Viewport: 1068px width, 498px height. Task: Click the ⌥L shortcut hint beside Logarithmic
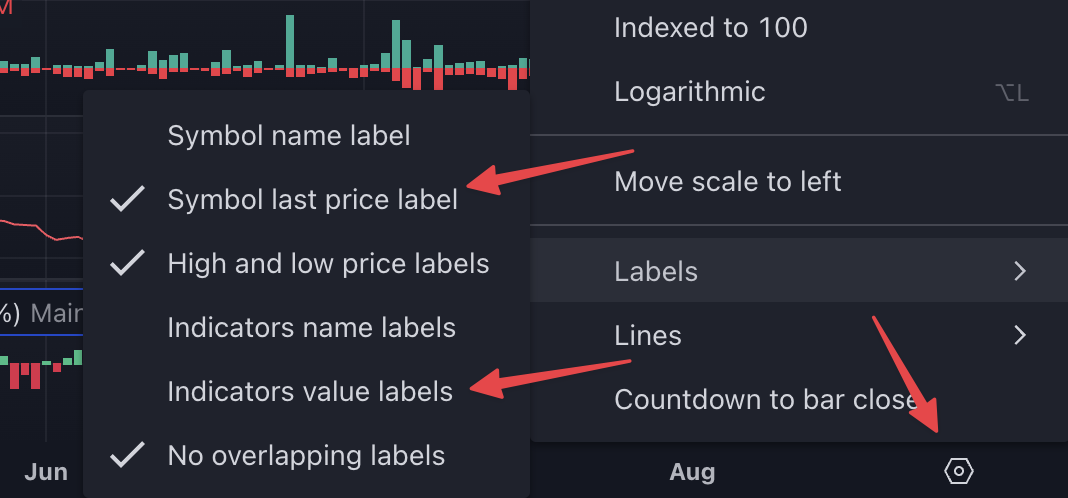[x=1011, y=93]
